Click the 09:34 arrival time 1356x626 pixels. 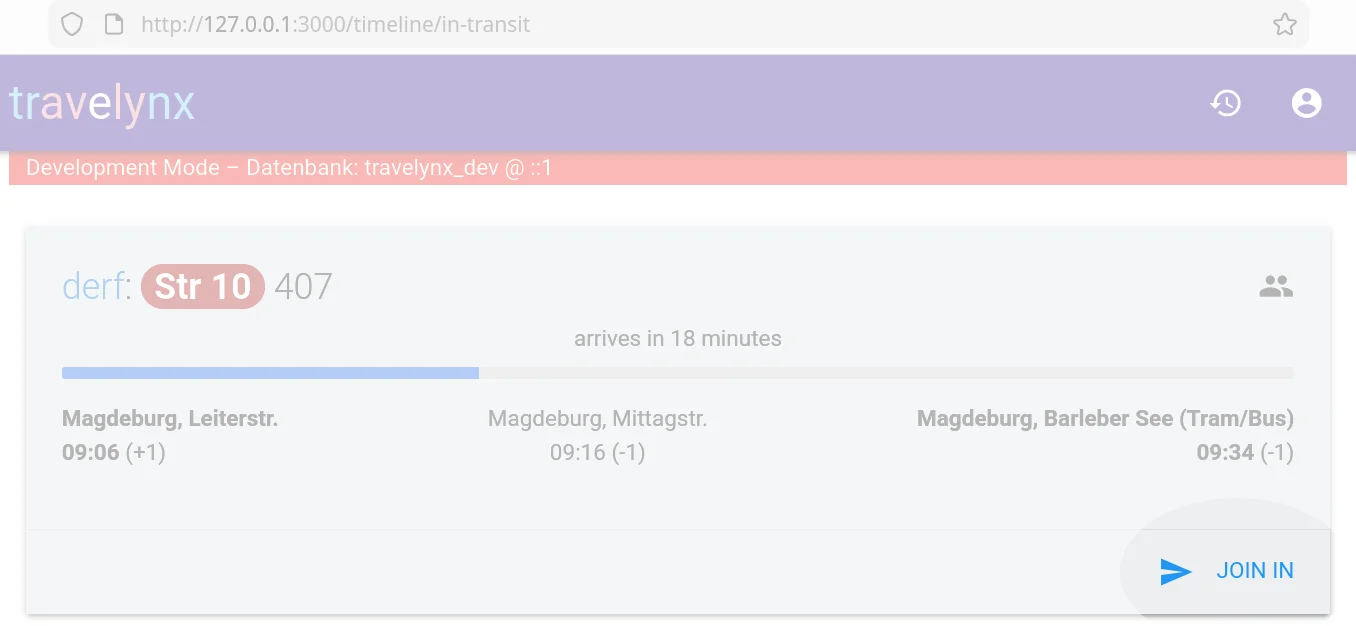(1225, 453)
